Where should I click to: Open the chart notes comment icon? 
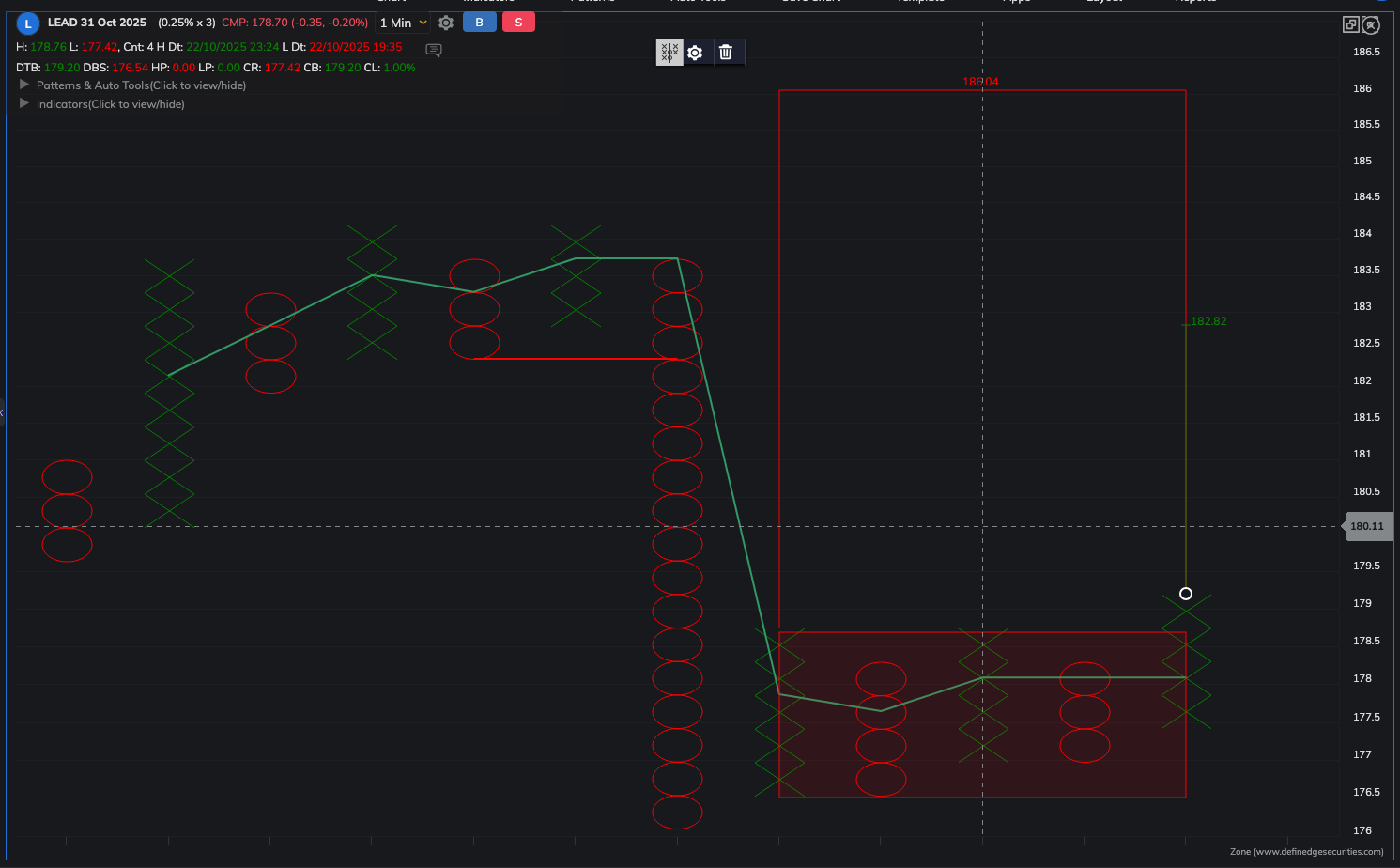pos(434,50)
